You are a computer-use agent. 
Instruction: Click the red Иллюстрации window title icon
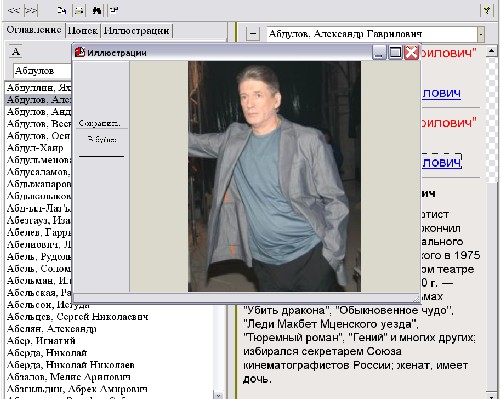pos(80,52)
